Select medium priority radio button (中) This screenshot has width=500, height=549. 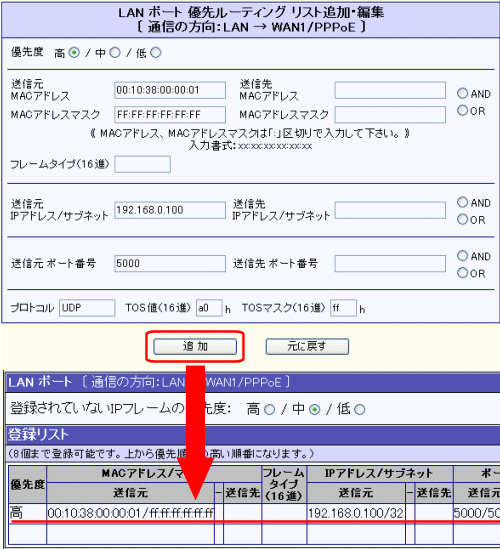coord(115,53)
